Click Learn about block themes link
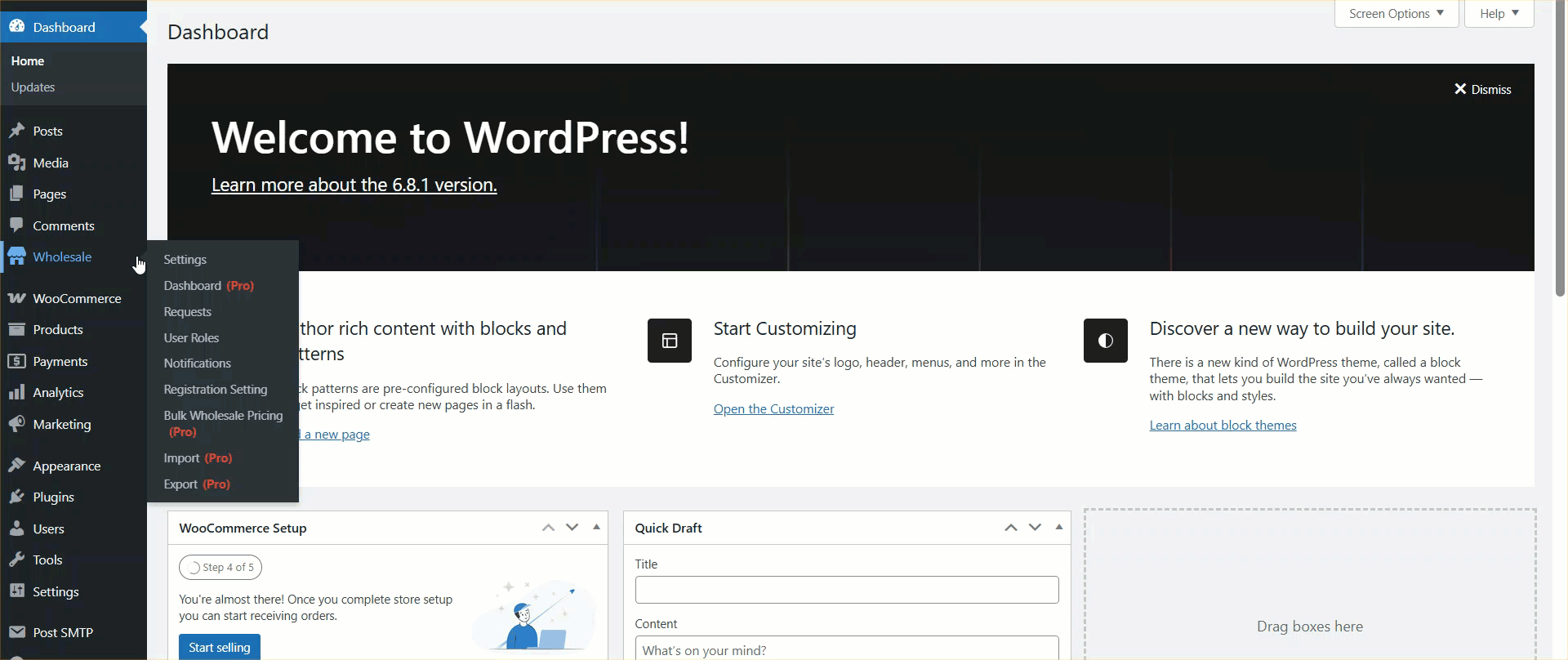This screenshot has height=660, width=1568. click(x=1223, y=426)
